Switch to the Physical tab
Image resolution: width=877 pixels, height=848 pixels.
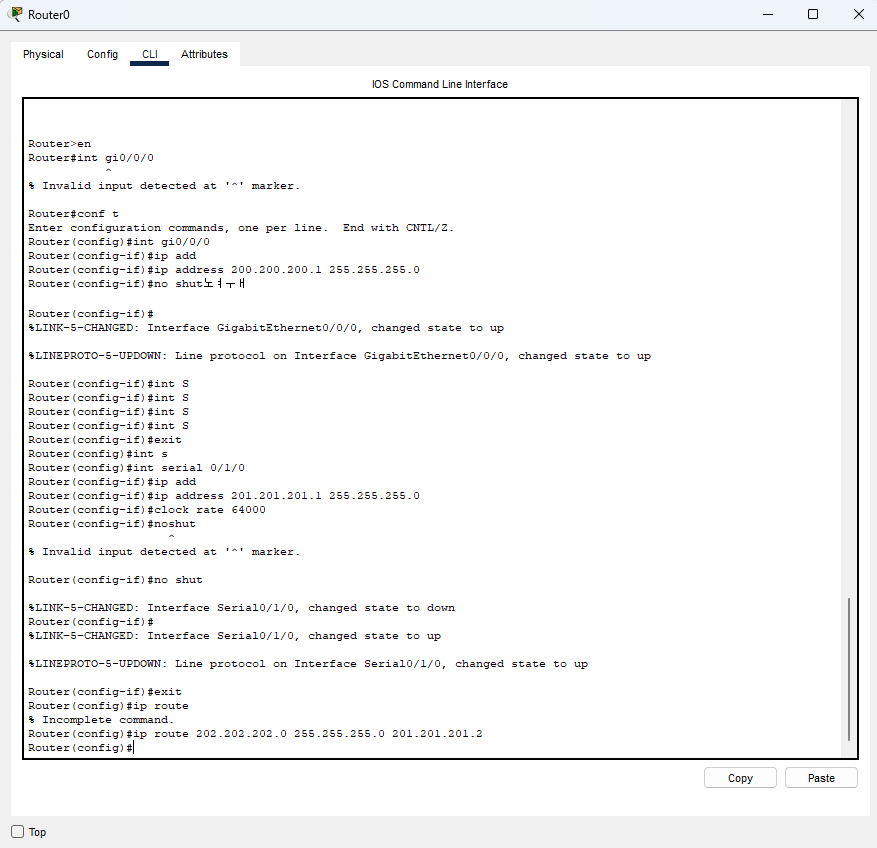(43, 54)
